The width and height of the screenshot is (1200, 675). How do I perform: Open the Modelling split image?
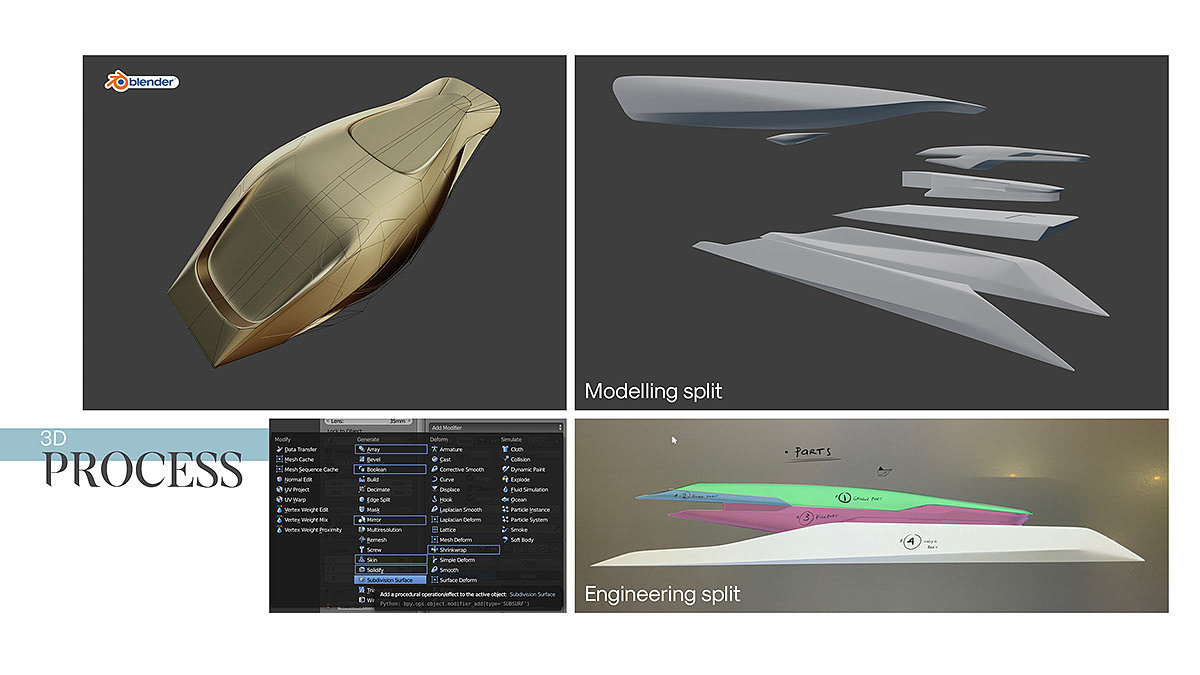[x=871, y=232]
